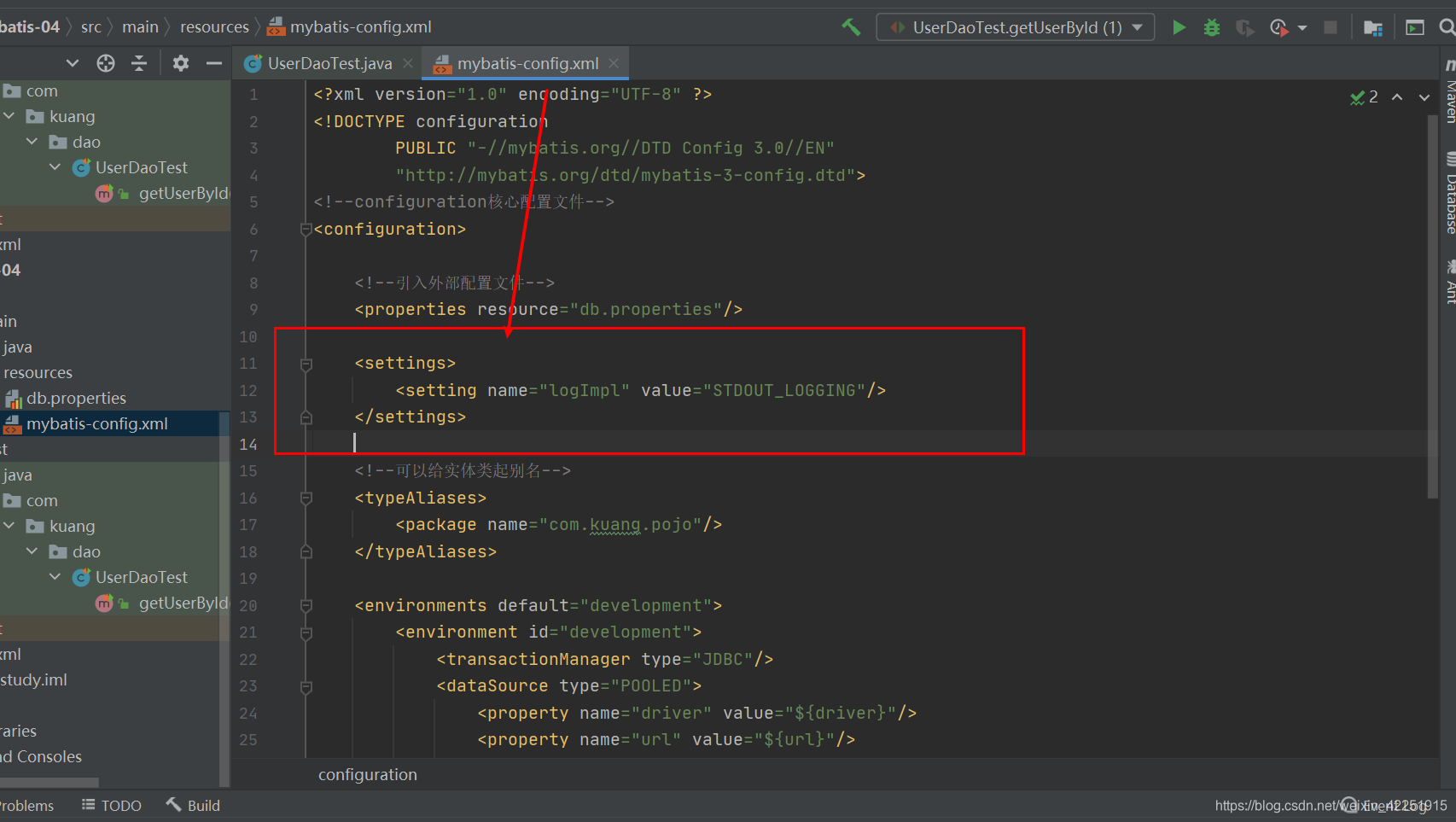Viewport: 1456px width, 822px height.
Task: Collapse the upper UserDaoTest class node
Action: 55,167
